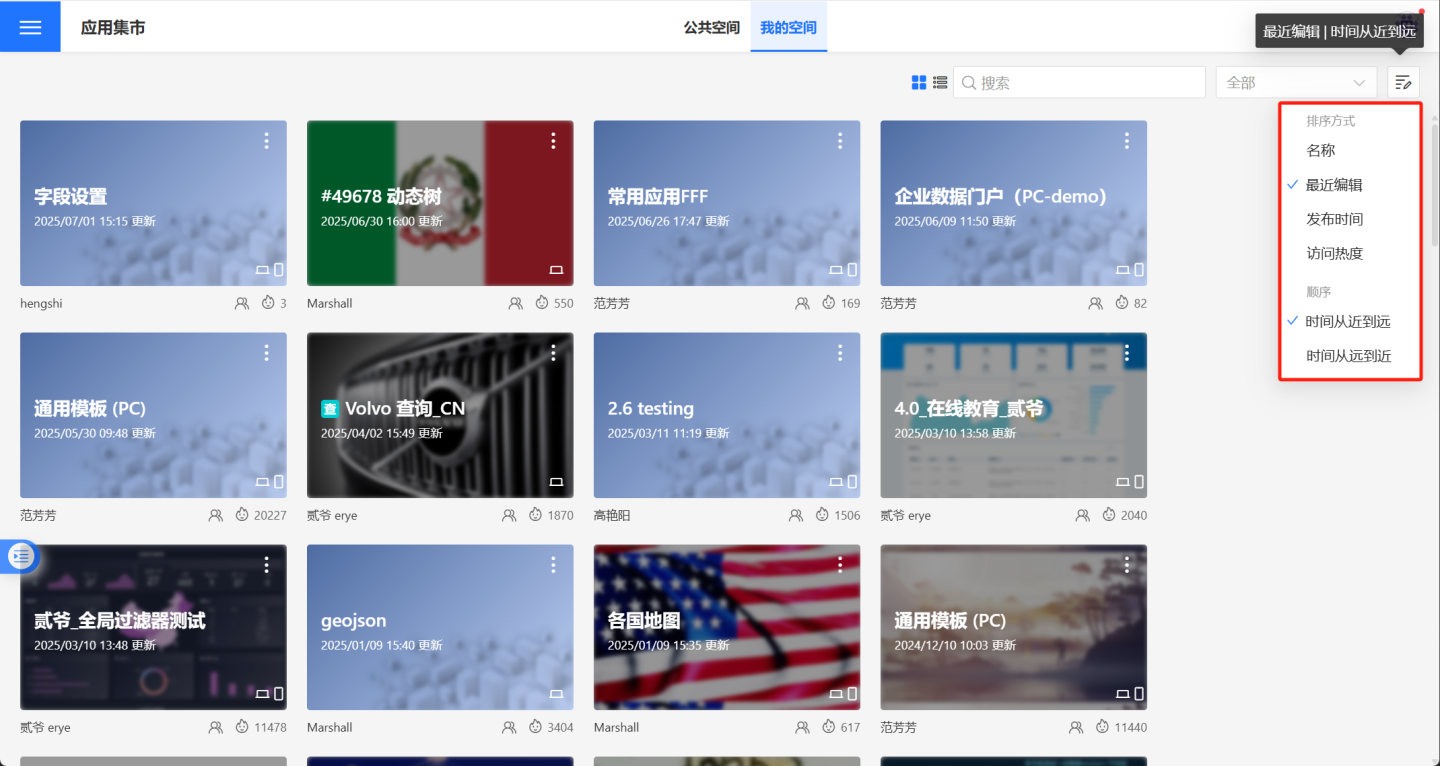Expand the 全部 filter dropdown
Screen dimensions: 1440x766
[1295, 83]
